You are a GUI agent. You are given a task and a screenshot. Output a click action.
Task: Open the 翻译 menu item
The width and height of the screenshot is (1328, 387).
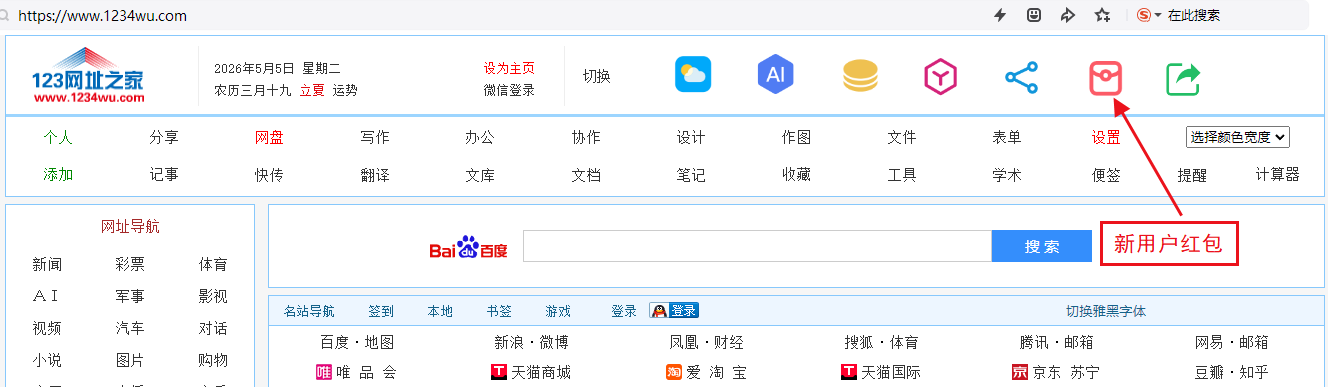click(x=375, y=175)
